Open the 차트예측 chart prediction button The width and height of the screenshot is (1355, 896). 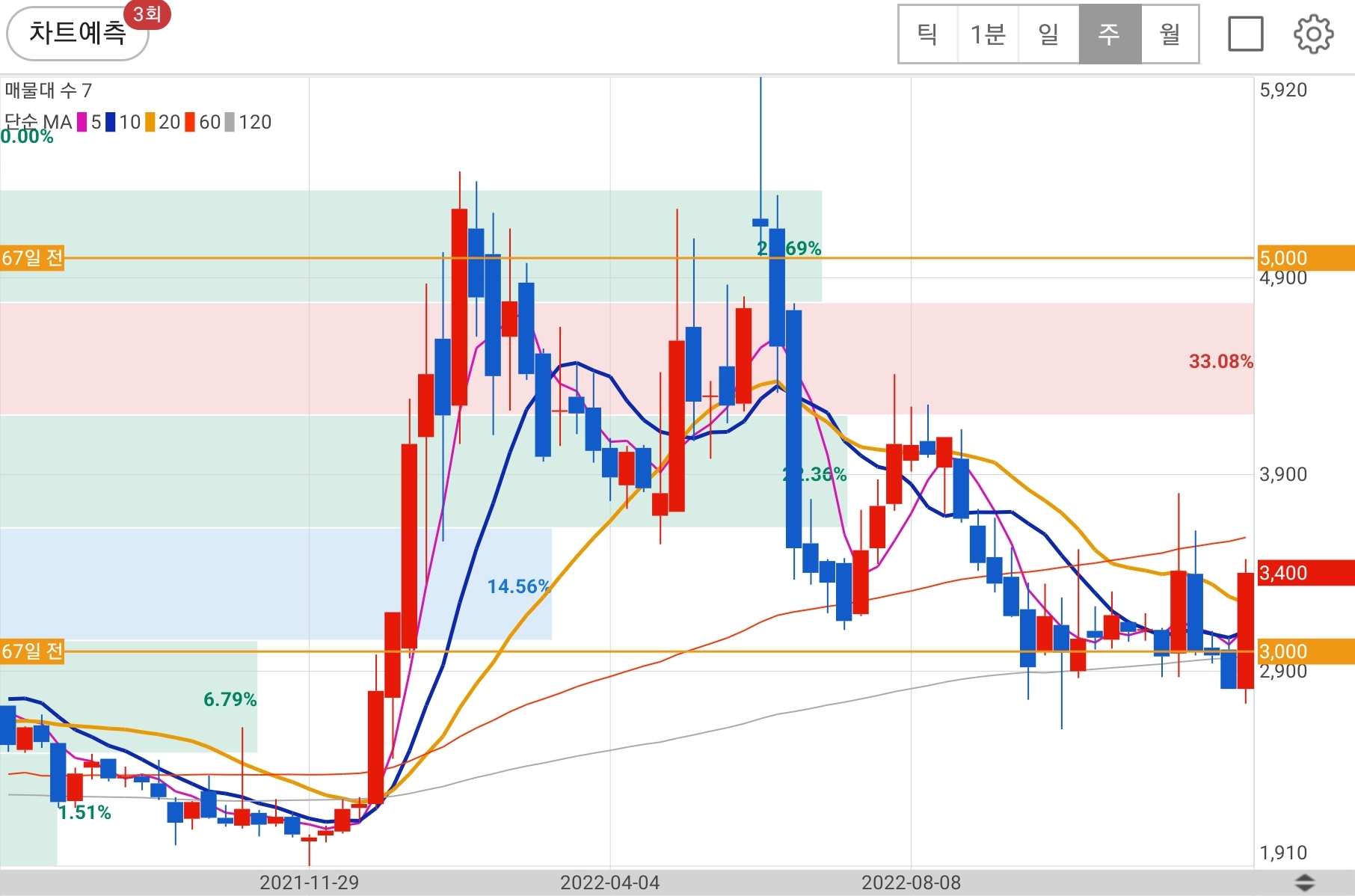tap(78, 34)
